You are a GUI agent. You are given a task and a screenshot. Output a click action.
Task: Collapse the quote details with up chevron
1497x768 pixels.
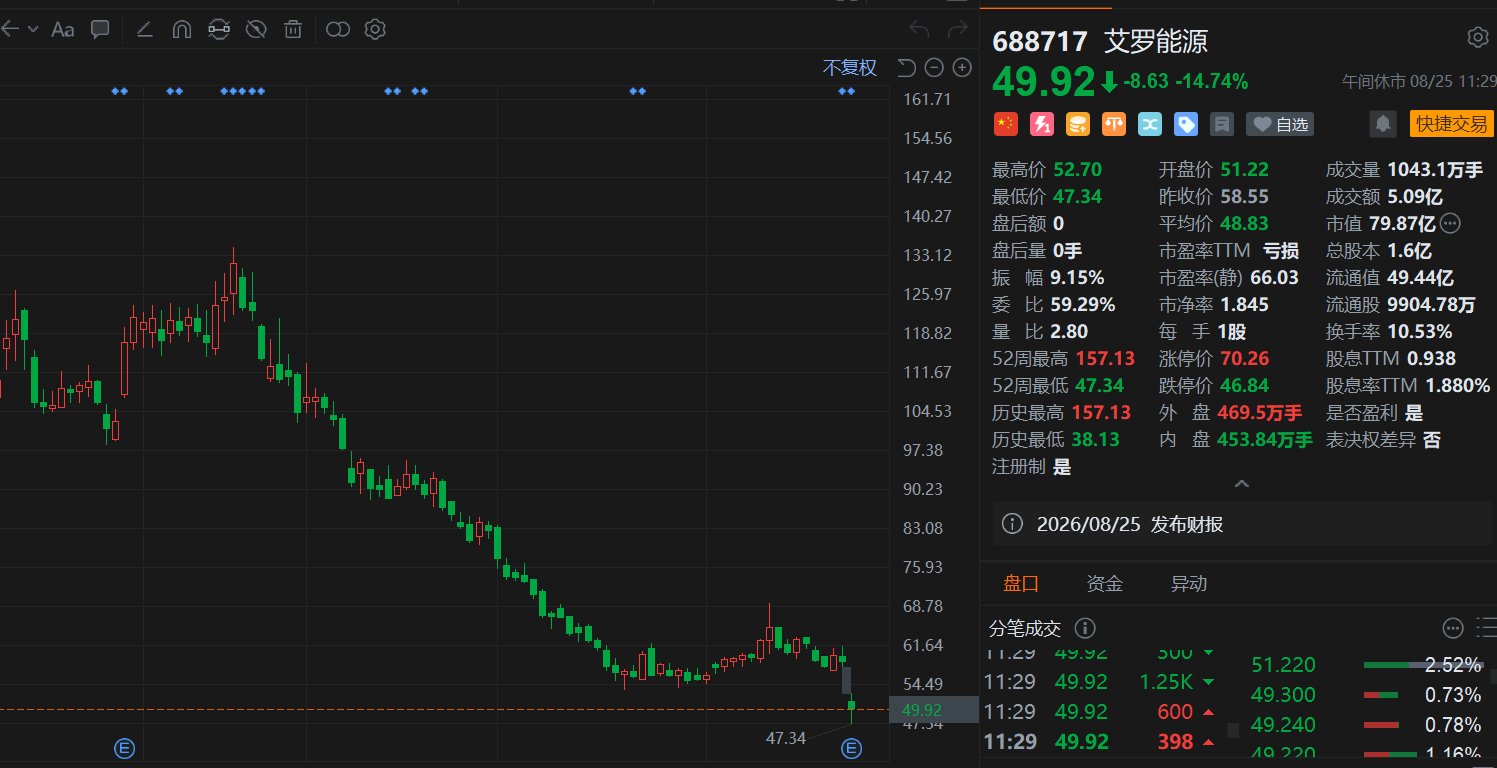pos(1241,484)
